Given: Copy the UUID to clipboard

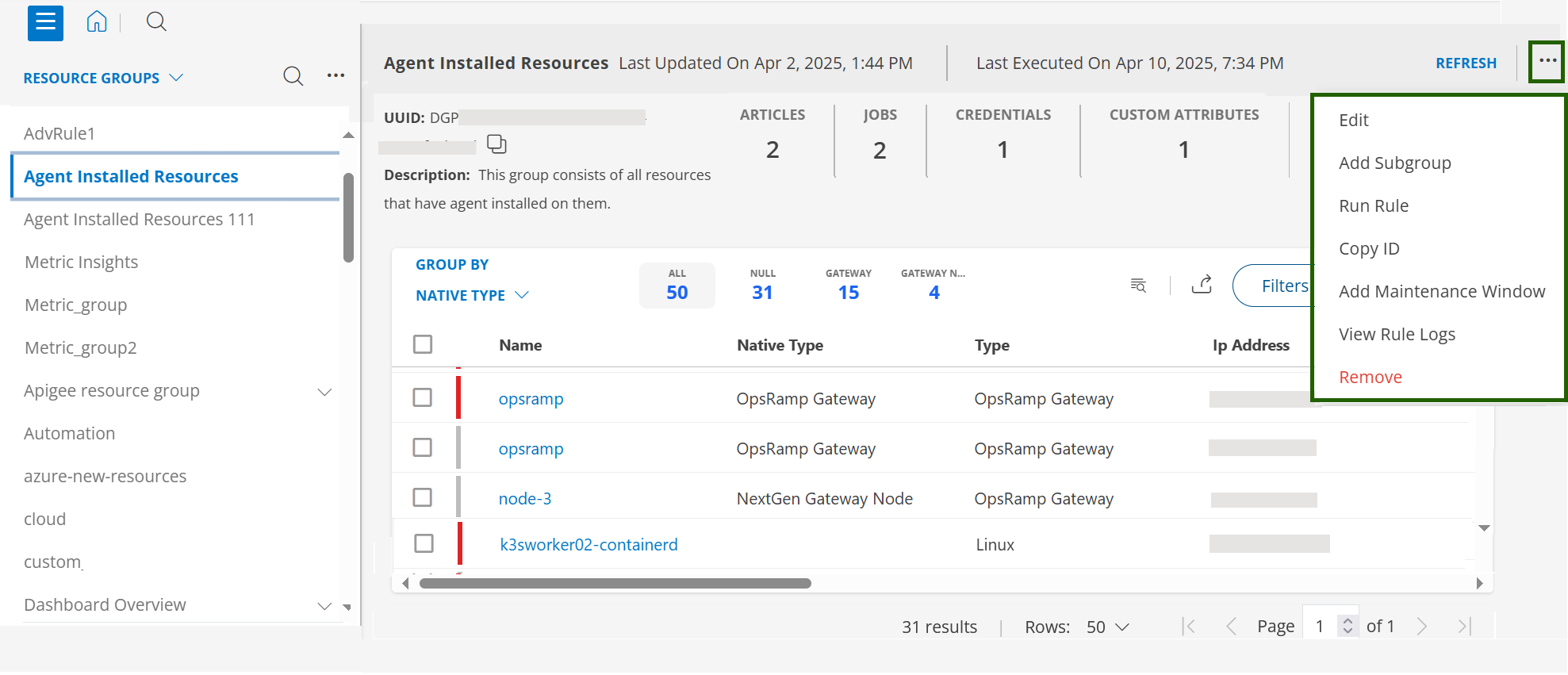Looking at the screenshot, I should [496, 144].
